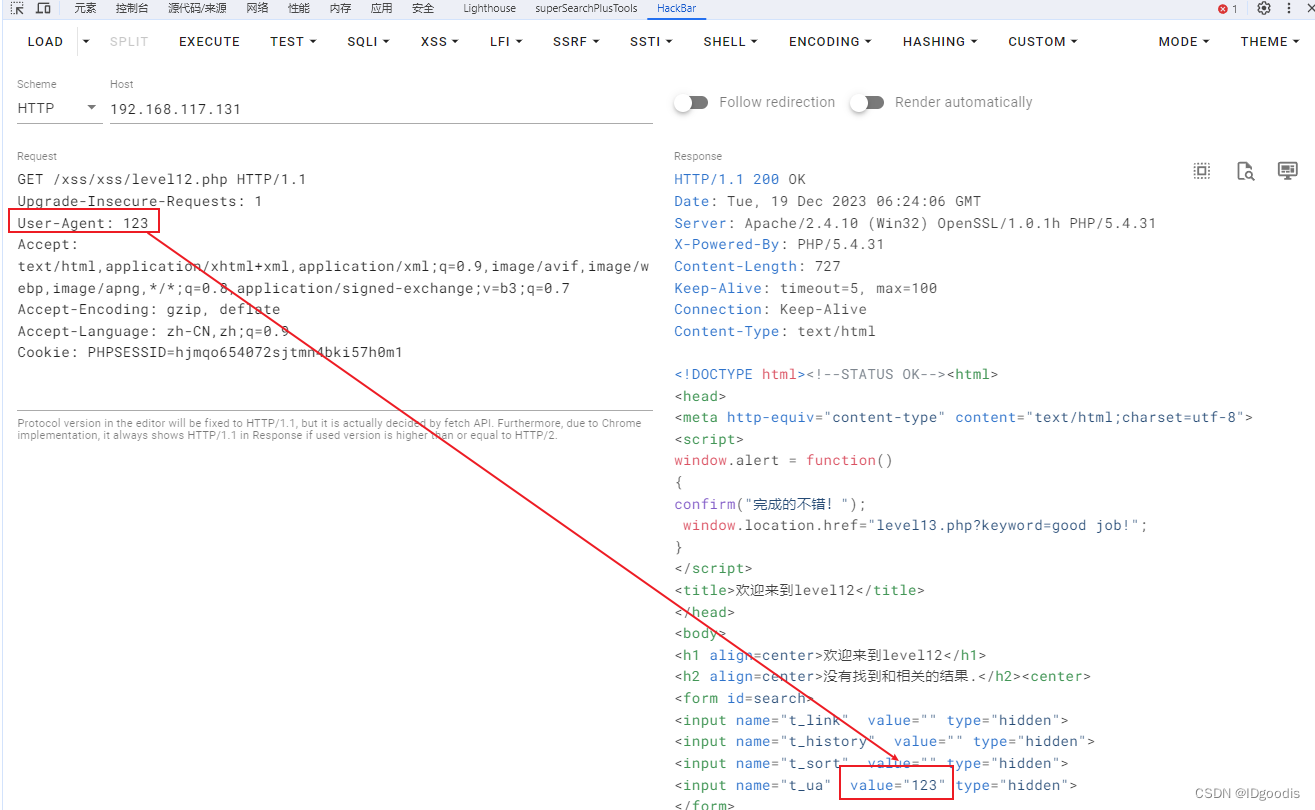Switch to the Lighthouse tab
The width and height of the screenshot is (1315, 810).
click(490, 8)
